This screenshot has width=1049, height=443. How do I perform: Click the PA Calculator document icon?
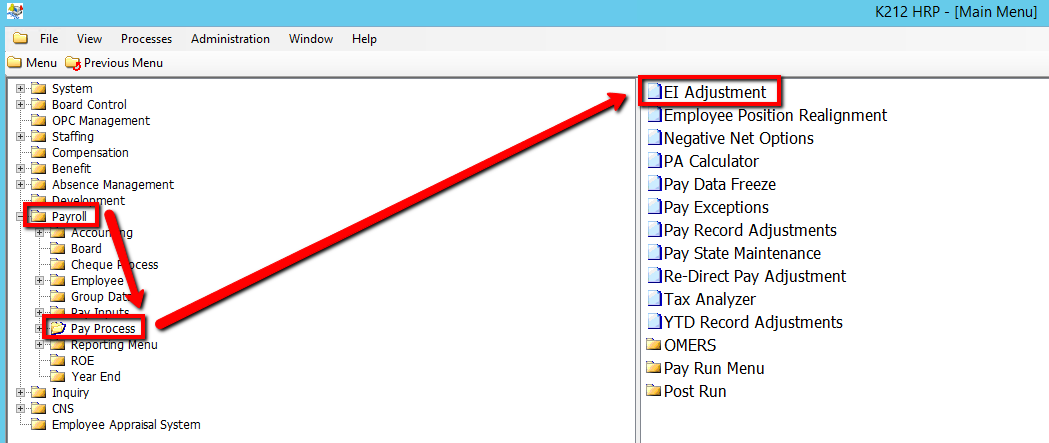click(654, 161)
